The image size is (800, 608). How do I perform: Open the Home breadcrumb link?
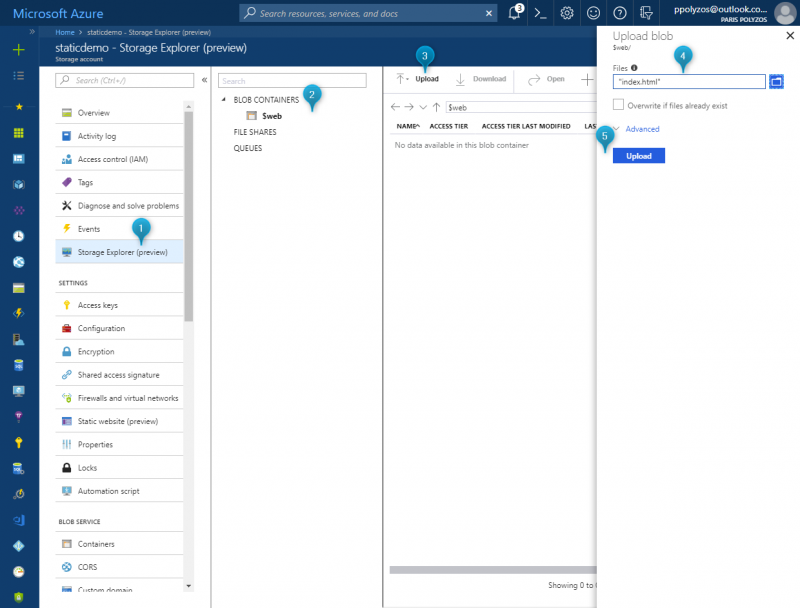(x=64, y=32)
